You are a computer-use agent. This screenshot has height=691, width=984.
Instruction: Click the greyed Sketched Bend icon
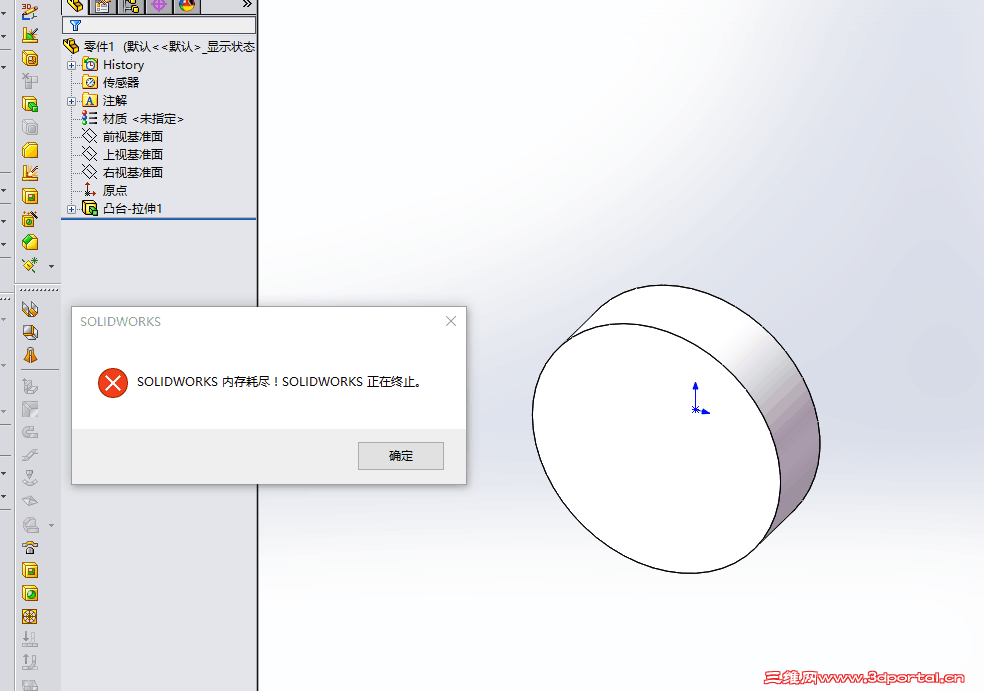pyautogui.click(x=29, y=478)
